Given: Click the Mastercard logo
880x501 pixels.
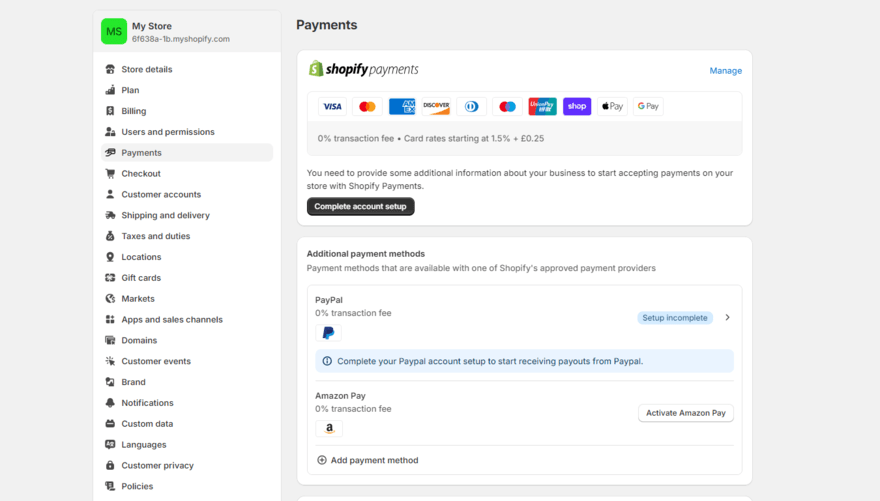Looking at the screenshot, I should coord(367,106).
